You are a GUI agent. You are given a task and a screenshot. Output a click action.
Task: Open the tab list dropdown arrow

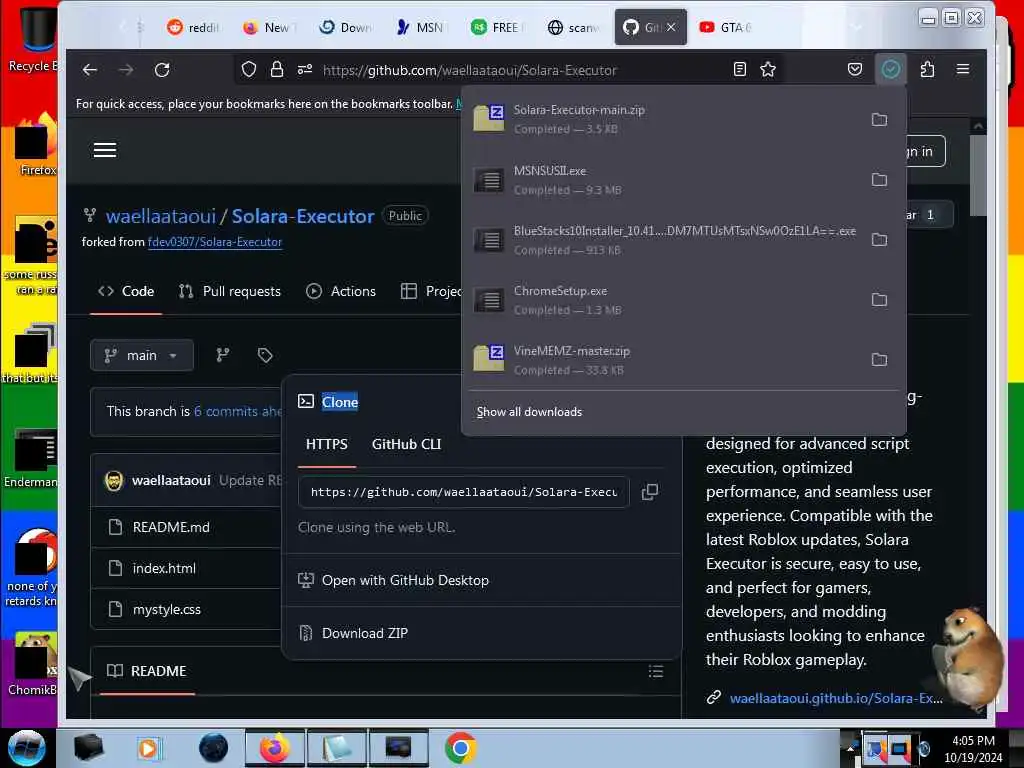[856, 27]
